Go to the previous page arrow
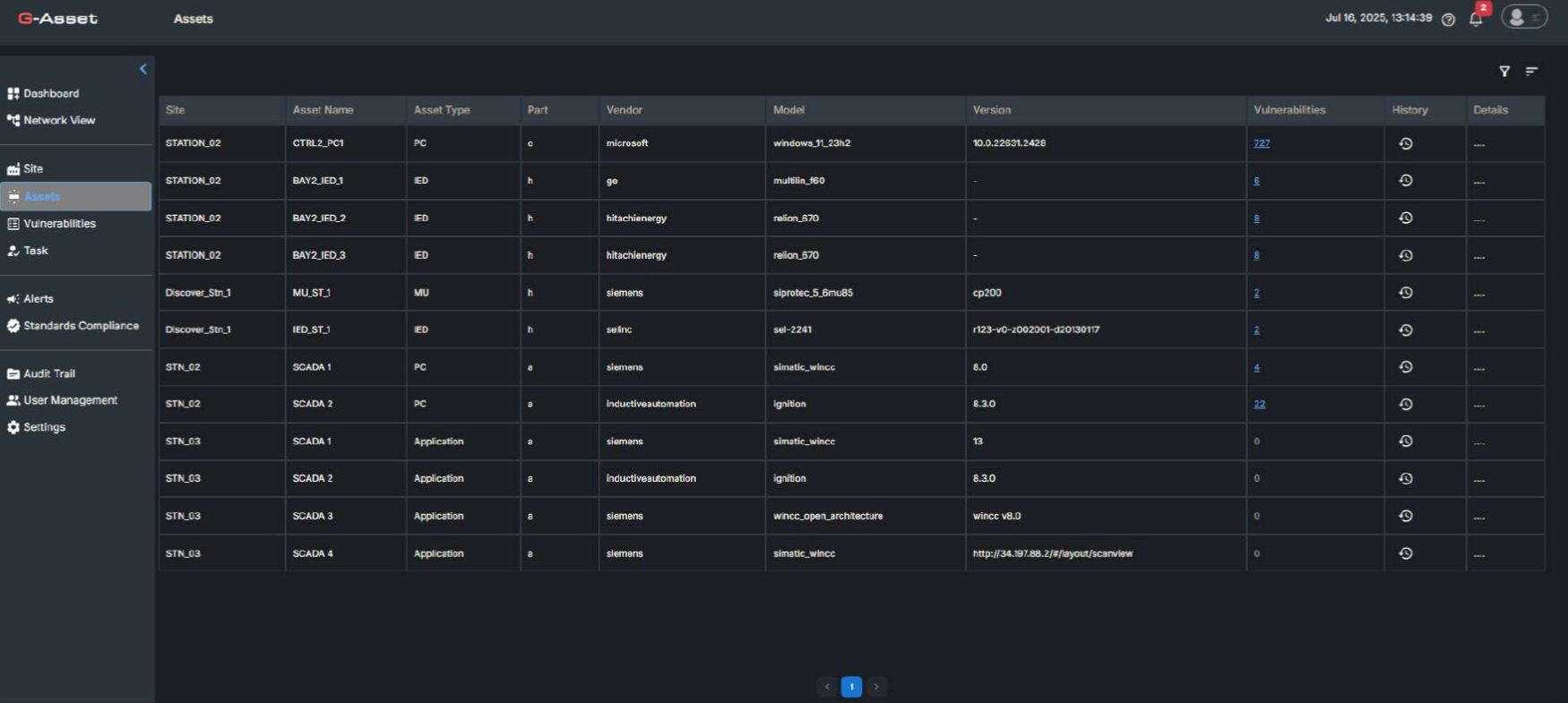1568x703 pixels. coord(827,687)
